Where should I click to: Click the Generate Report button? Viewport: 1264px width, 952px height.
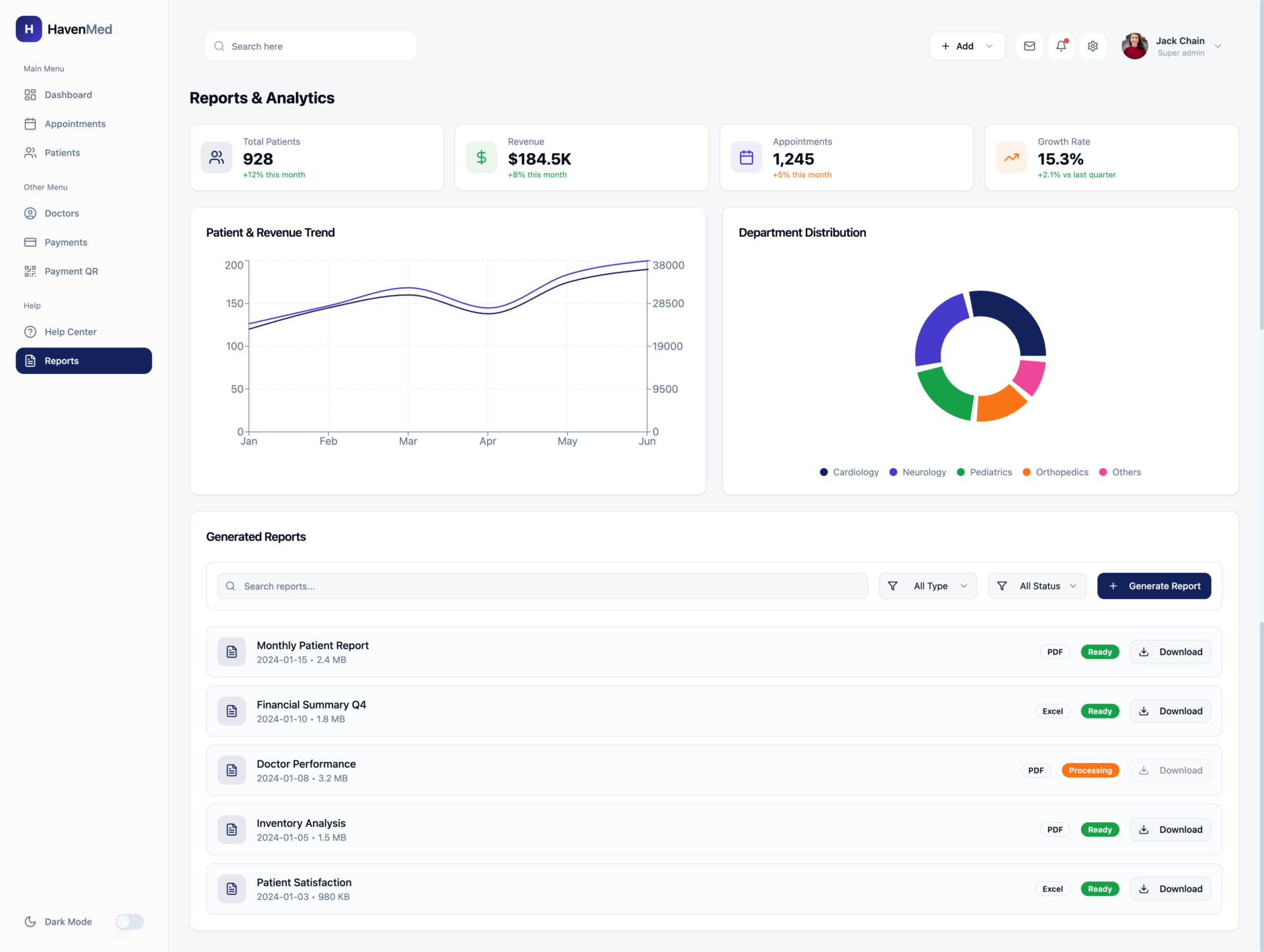click(x=1154, y=586)
